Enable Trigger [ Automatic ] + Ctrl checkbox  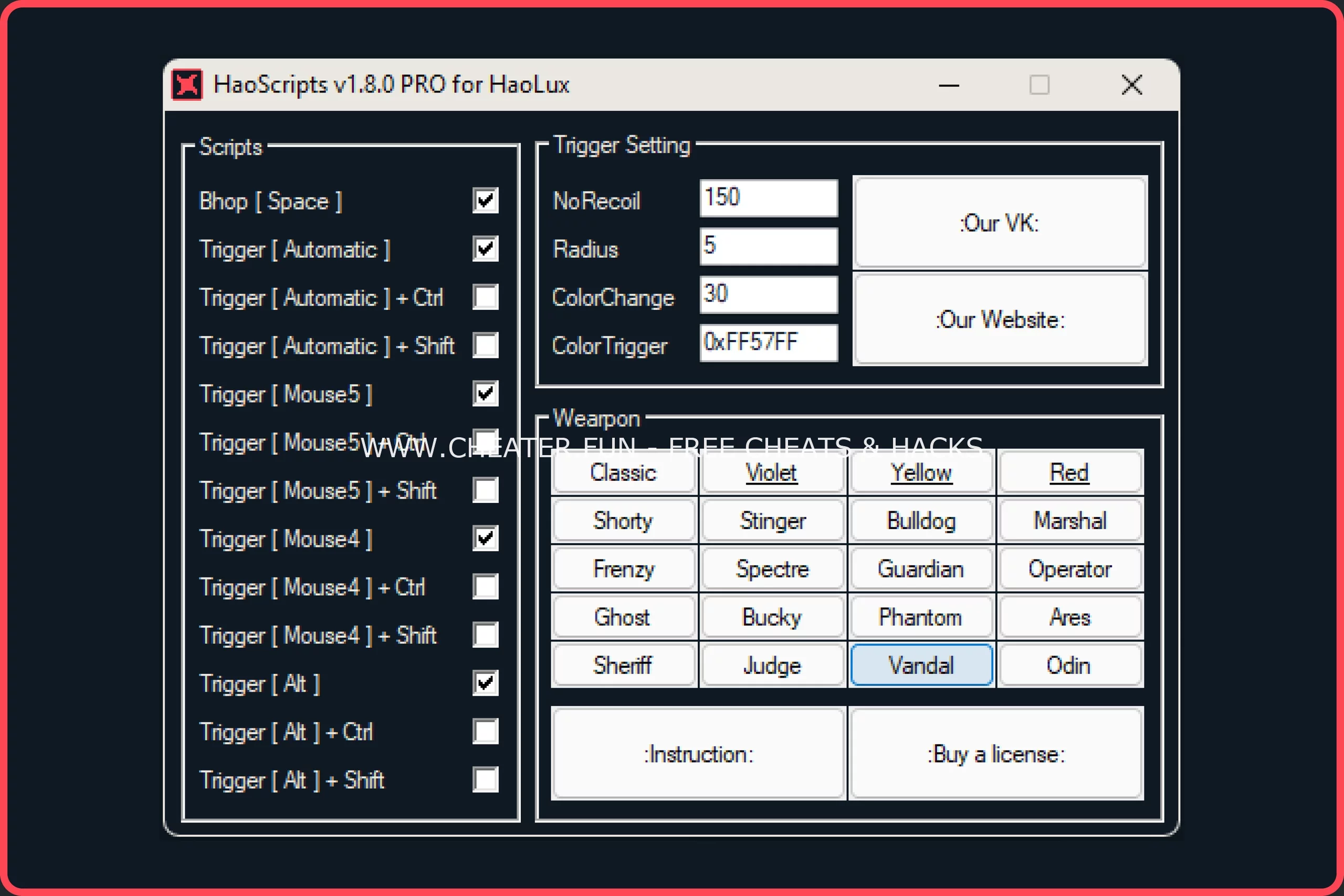pos(485,297)
